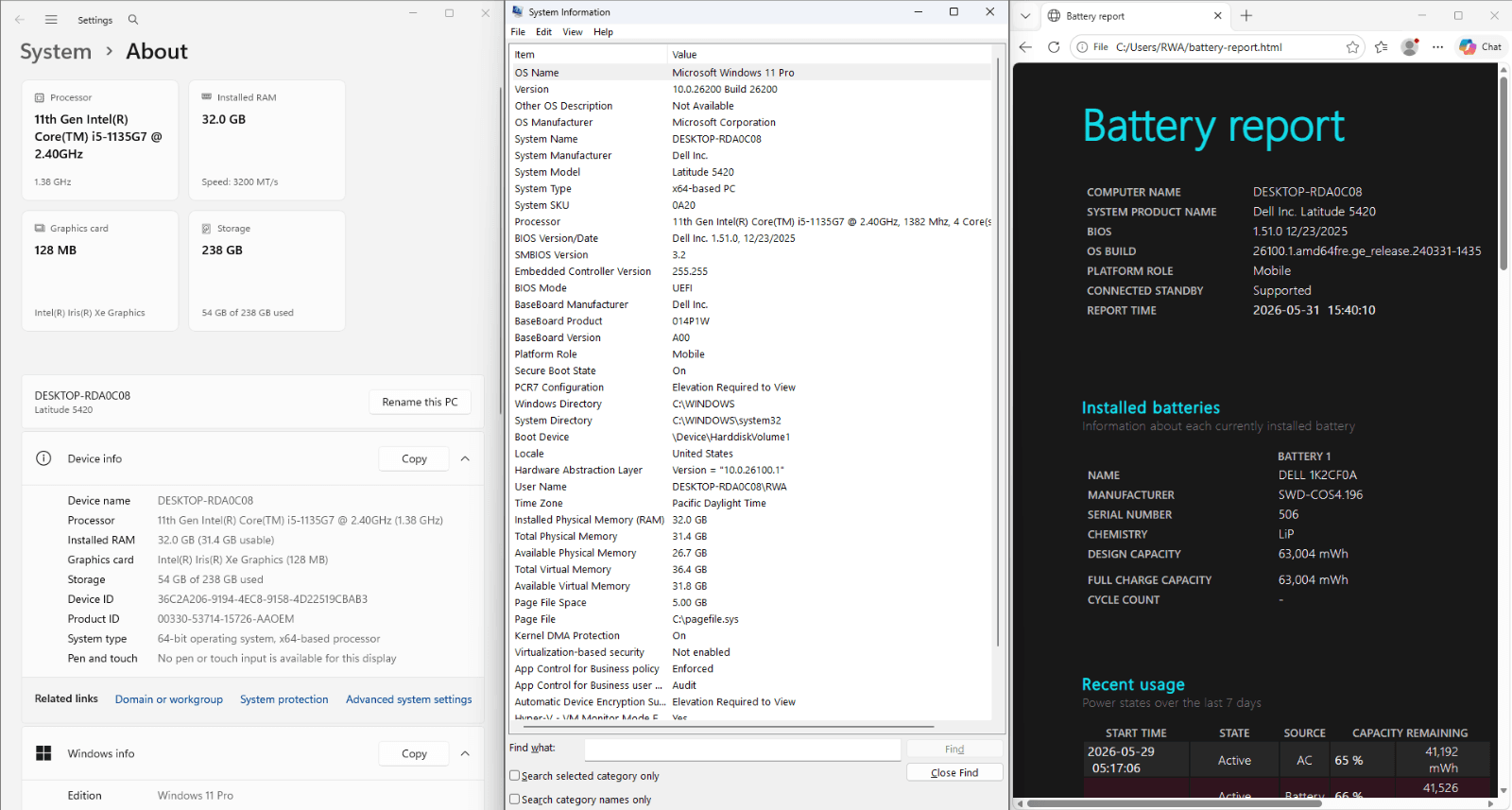
Task: Click the Edge address bar URL
Action: (x=1198, y=47)
